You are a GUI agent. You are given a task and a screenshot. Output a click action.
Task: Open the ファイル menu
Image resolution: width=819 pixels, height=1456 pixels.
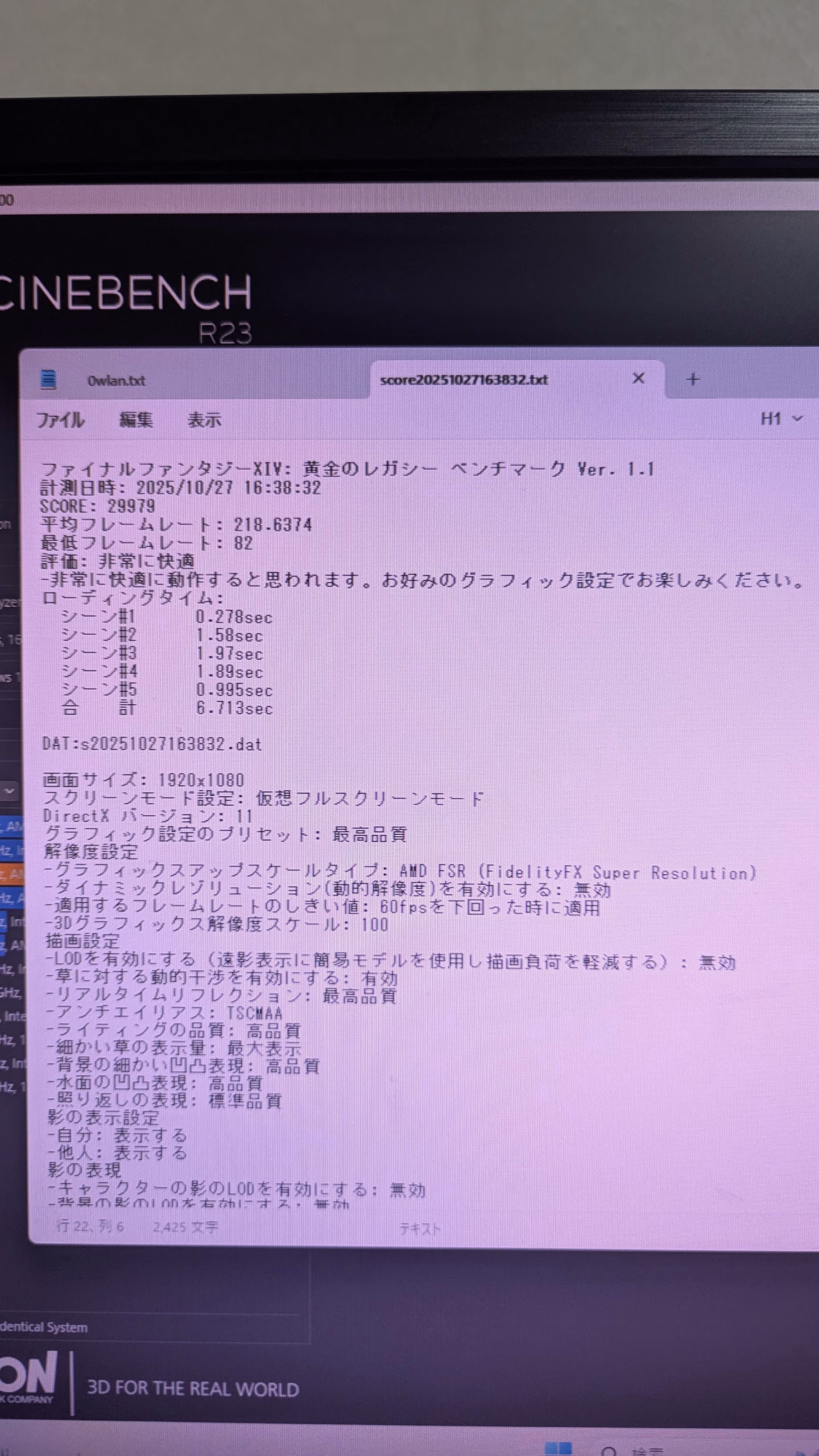[x=60, y=420]
